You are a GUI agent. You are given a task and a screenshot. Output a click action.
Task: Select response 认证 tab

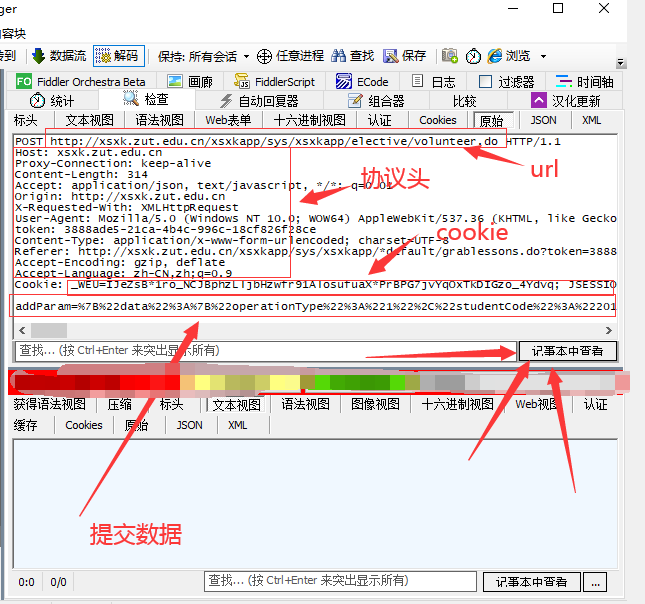coord(596,404)
